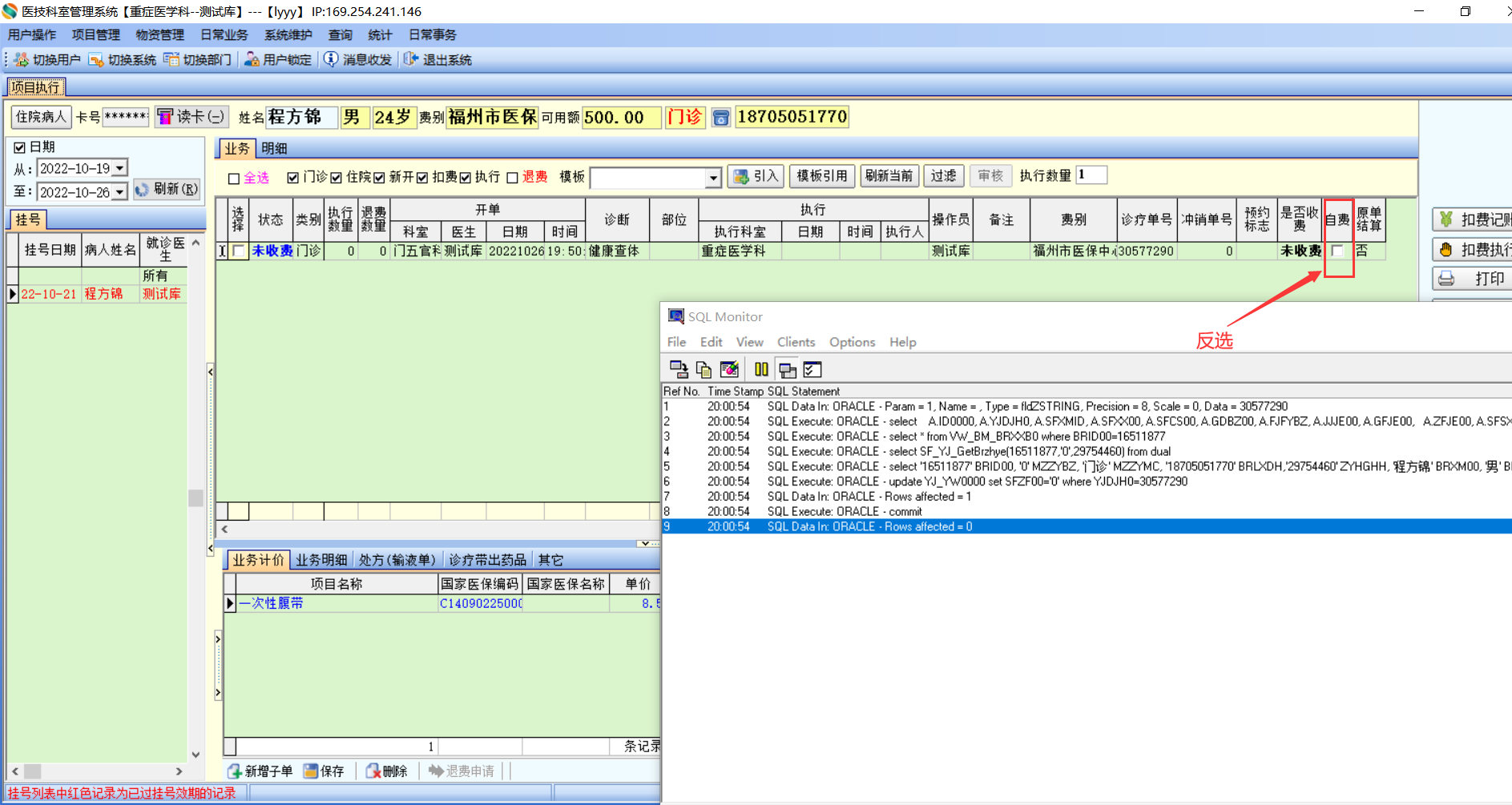Viewport: 1512px width, 805px height.
Task: Open the 至 end date dropdown
Action: pos(119,192)
